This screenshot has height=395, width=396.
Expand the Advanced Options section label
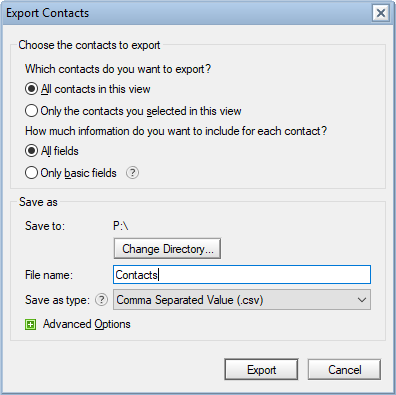tap(87, 324)
